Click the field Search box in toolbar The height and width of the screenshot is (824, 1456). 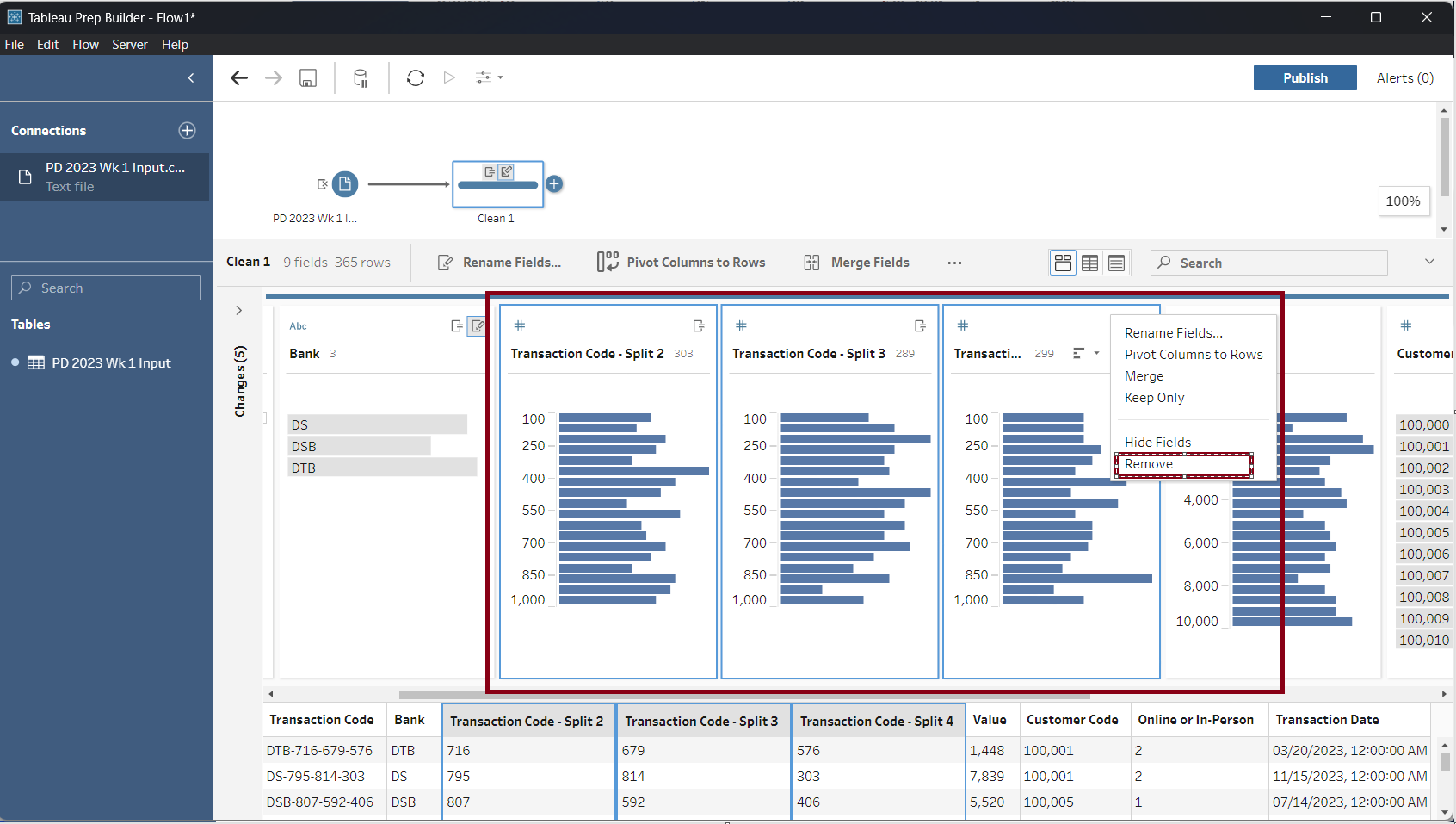click(x=1269, y=263)
